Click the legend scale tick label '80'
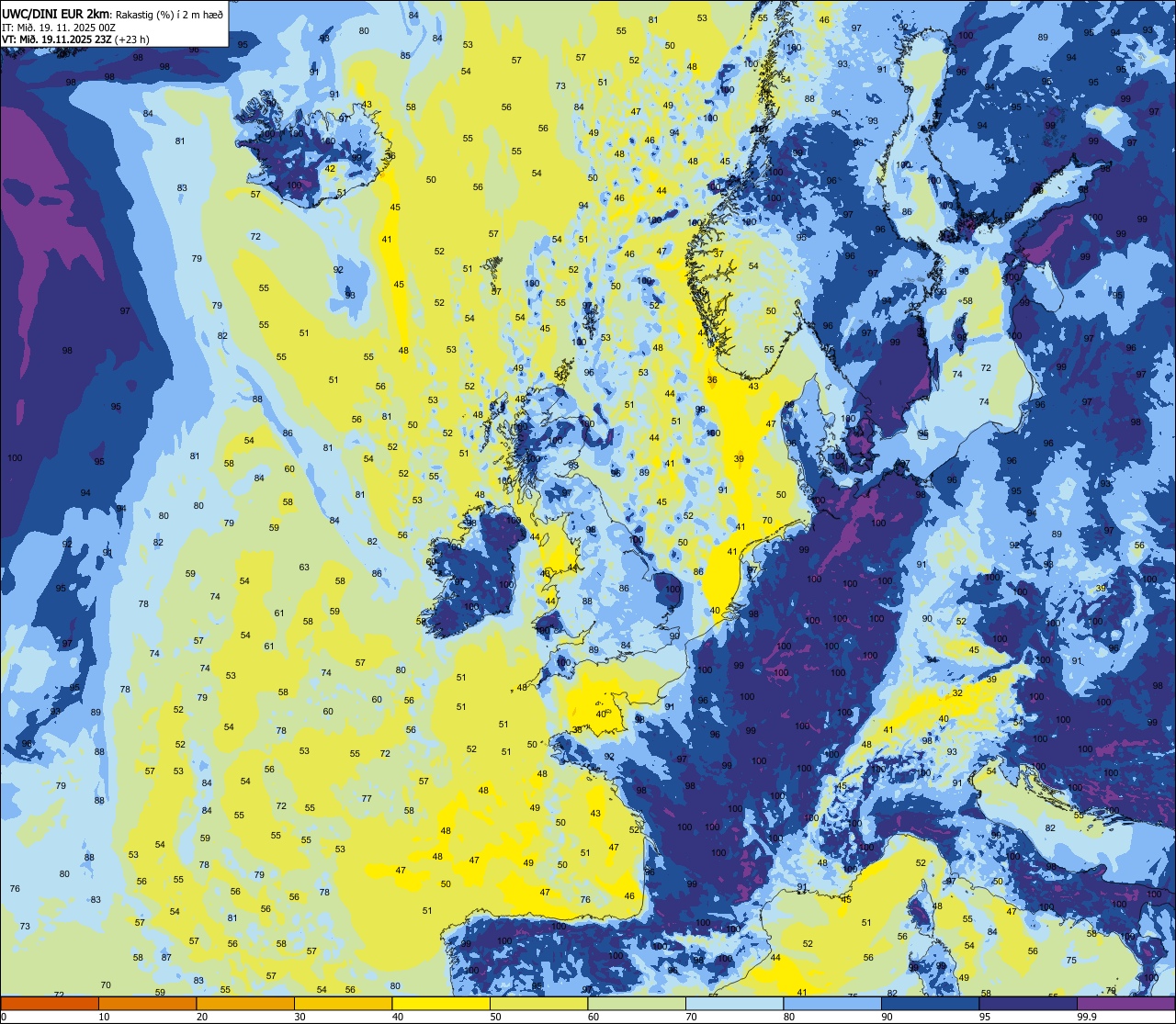Screen dimensions: 1176x1024 click(789, 1017)
